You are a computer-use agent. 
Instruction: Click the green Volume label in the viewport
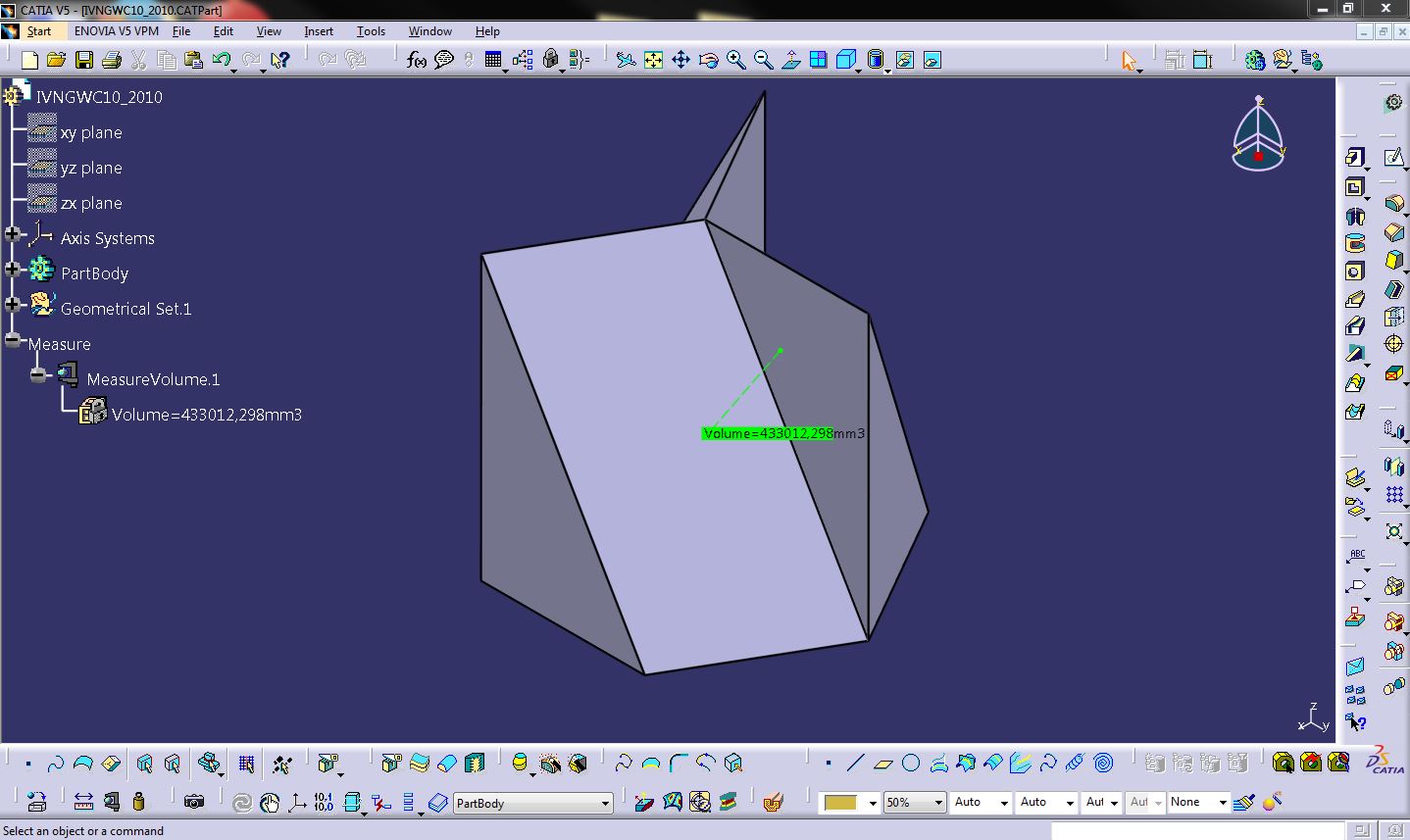768,433
